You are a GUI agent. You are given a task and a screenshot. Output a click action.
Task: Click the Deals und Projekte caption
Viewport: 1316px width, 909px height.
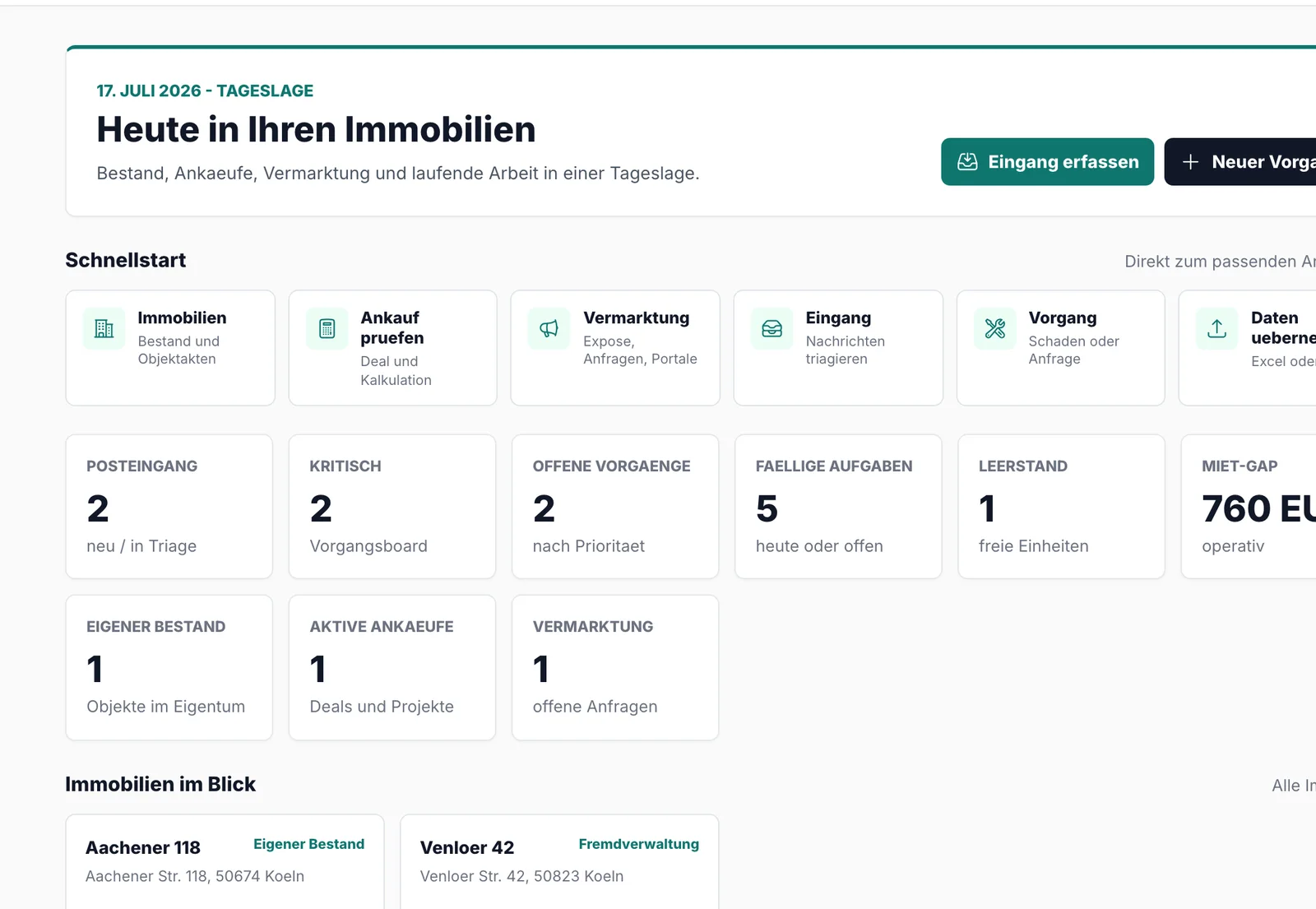[x=382, y=707]
